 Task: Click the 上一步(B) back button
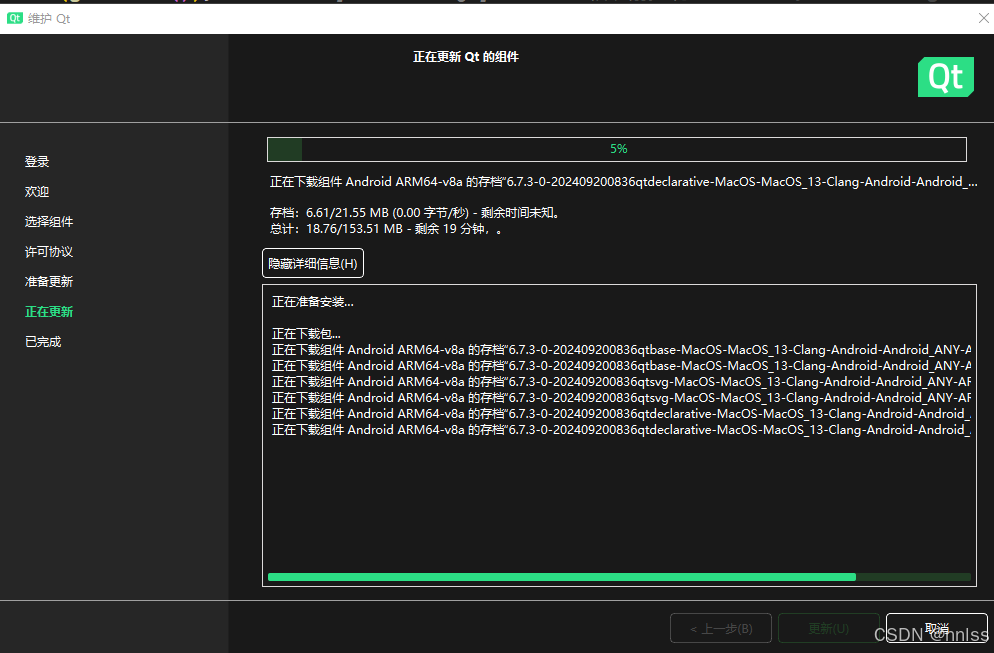coord(721,628)
